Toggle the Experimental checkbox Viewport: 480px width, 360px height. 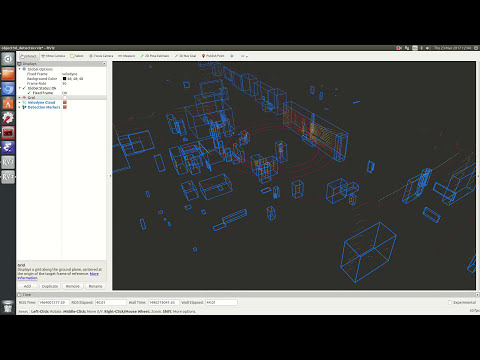(450, 302)
